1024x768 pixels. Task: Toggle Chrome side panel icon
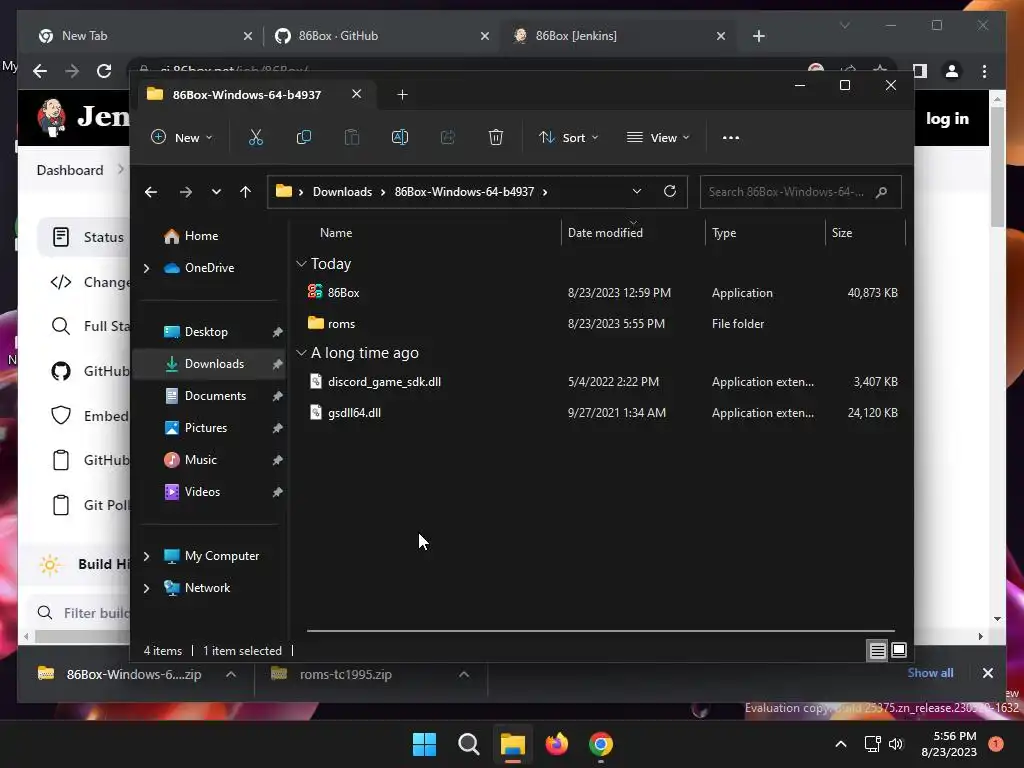pyautogui.click(x=920, y=71)
